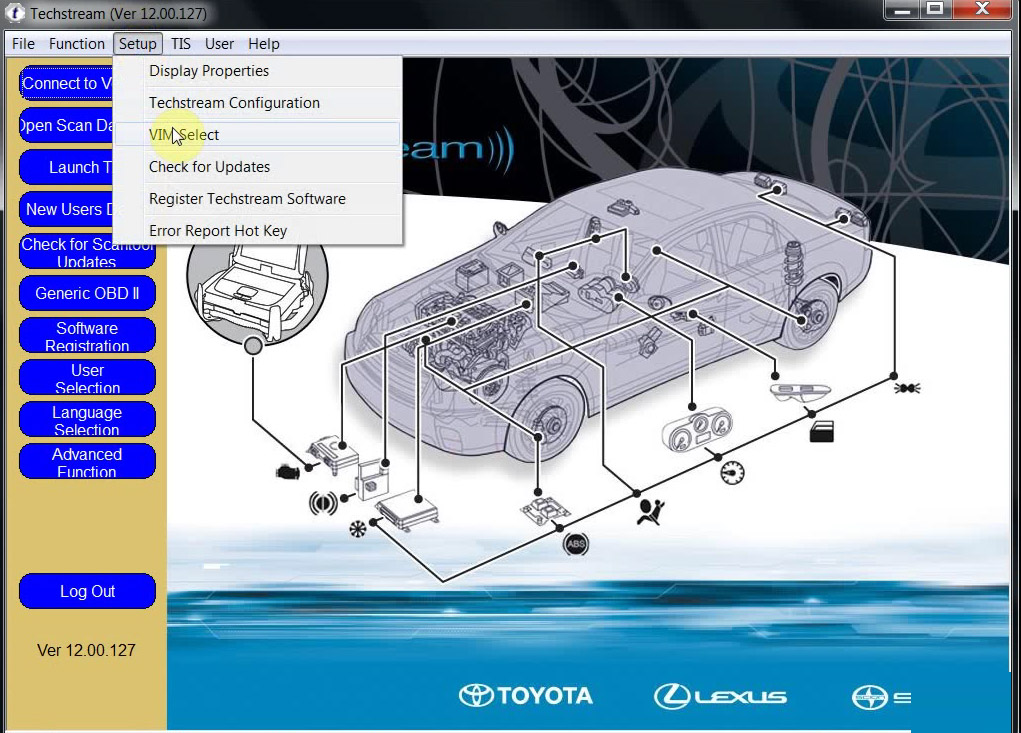This screenshot has height=733, width=1021.
Task: Open the File menu
Action: tap(23, 44)
